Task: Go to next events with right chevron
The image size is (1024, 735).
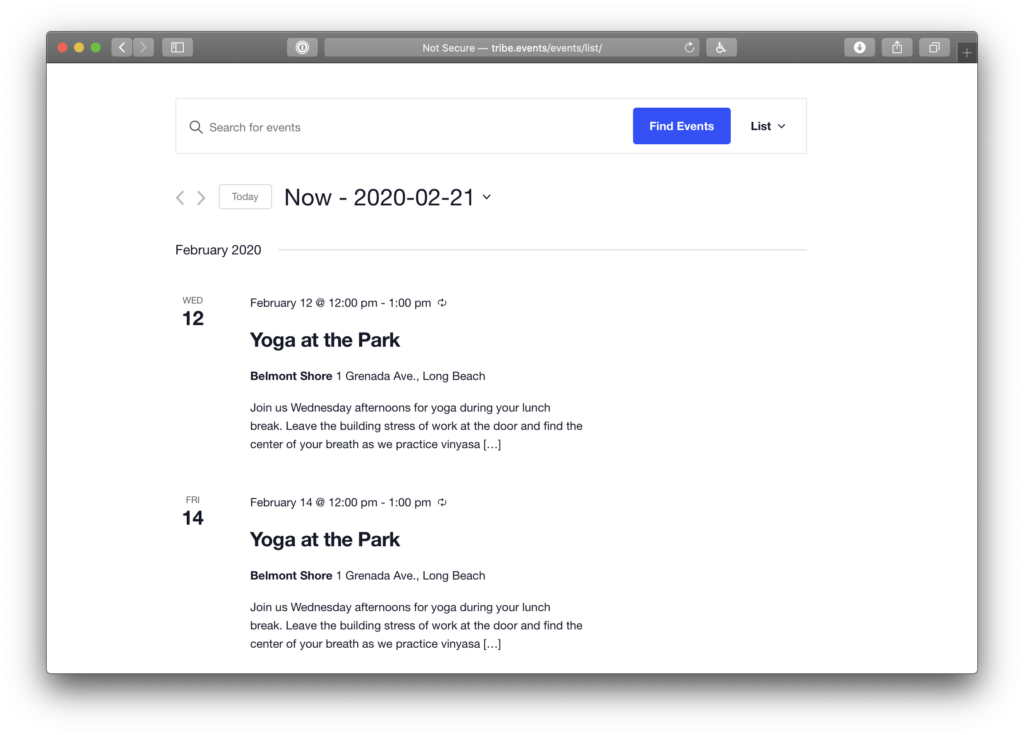Action: coord(201,197)
